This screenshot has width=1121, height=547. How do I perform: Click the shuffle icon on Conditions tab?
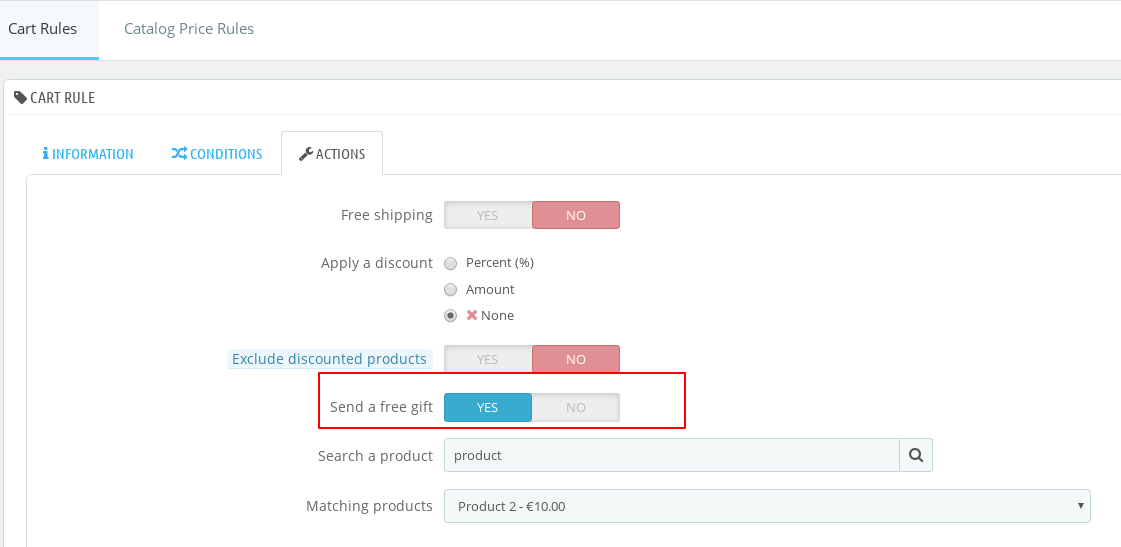(179, 154)
